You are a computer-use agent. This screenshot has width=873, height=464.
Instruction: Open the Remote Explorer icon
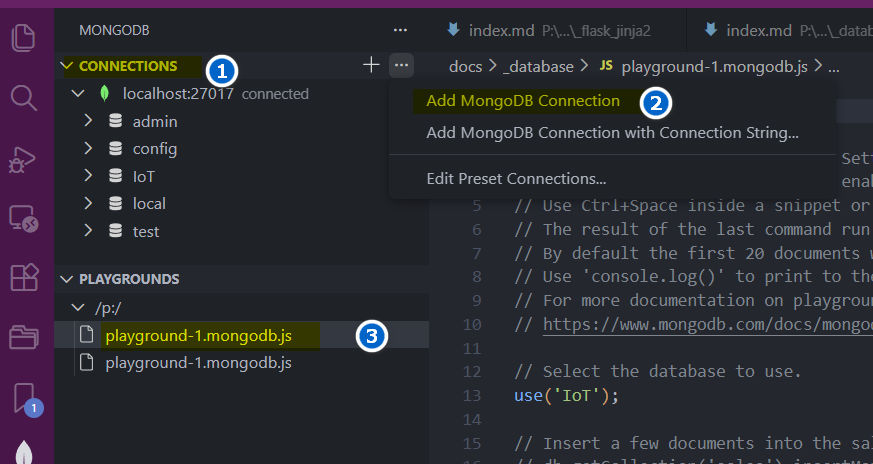click(22, 218)
